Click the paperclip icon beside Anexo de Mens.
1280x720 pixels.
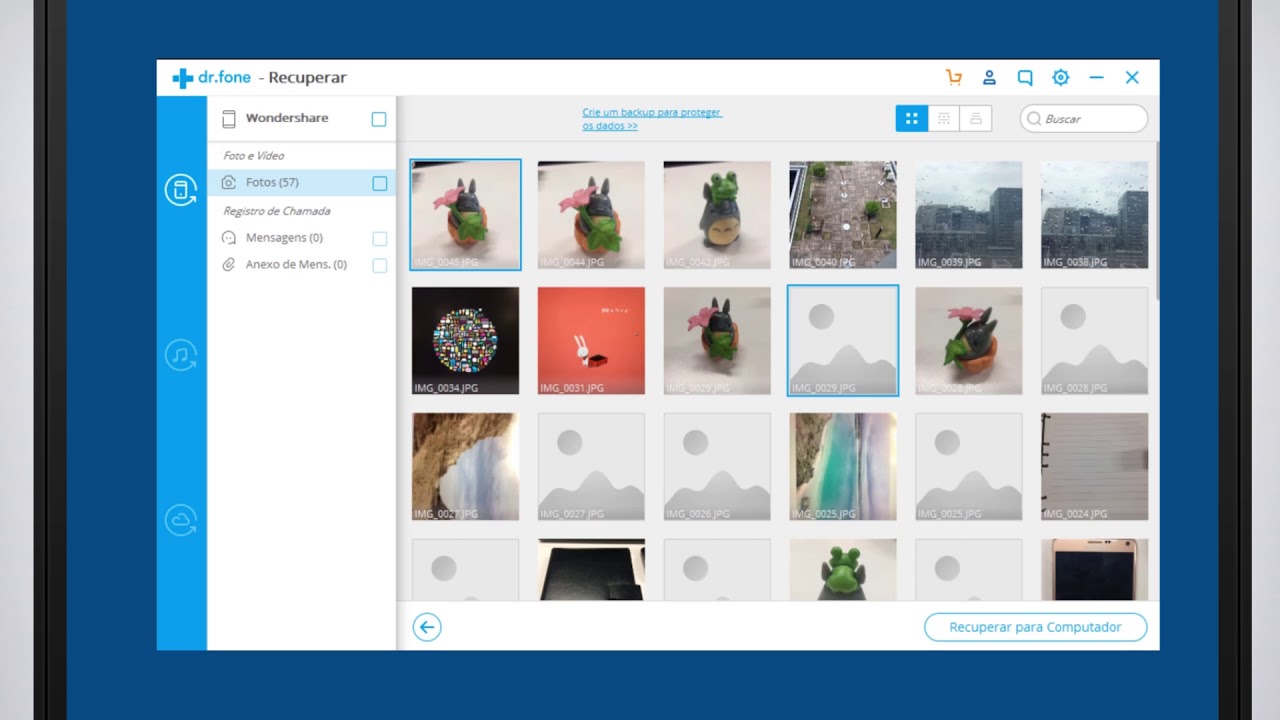point(229,265)
